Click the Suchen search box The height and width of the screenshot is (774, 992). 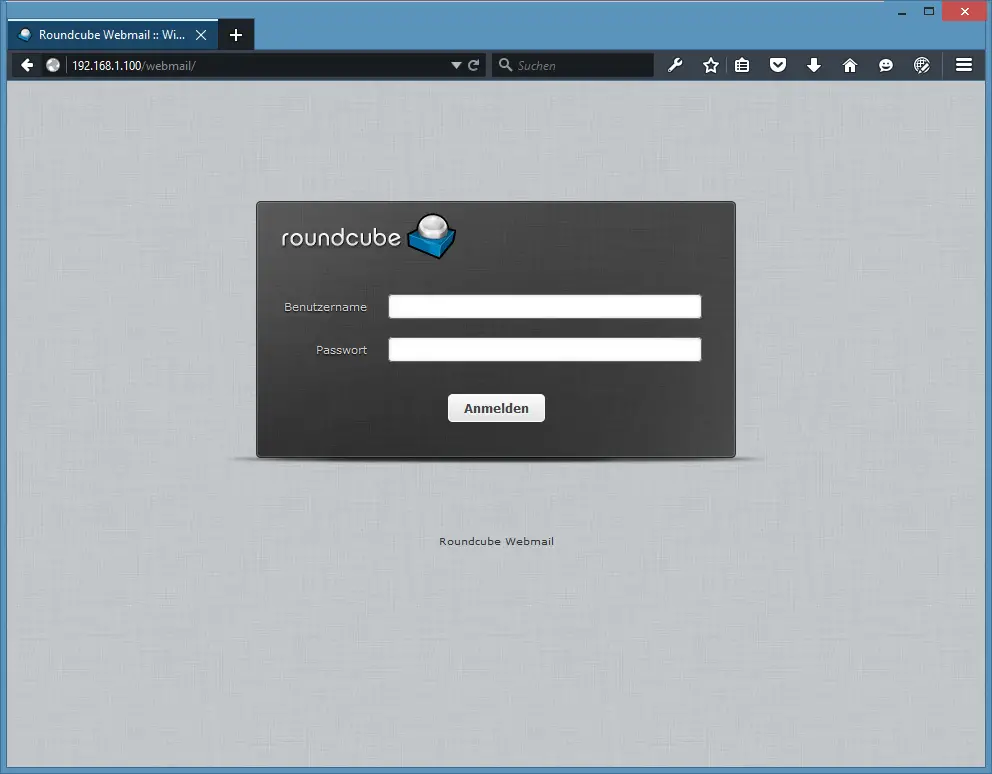[580, 65]
